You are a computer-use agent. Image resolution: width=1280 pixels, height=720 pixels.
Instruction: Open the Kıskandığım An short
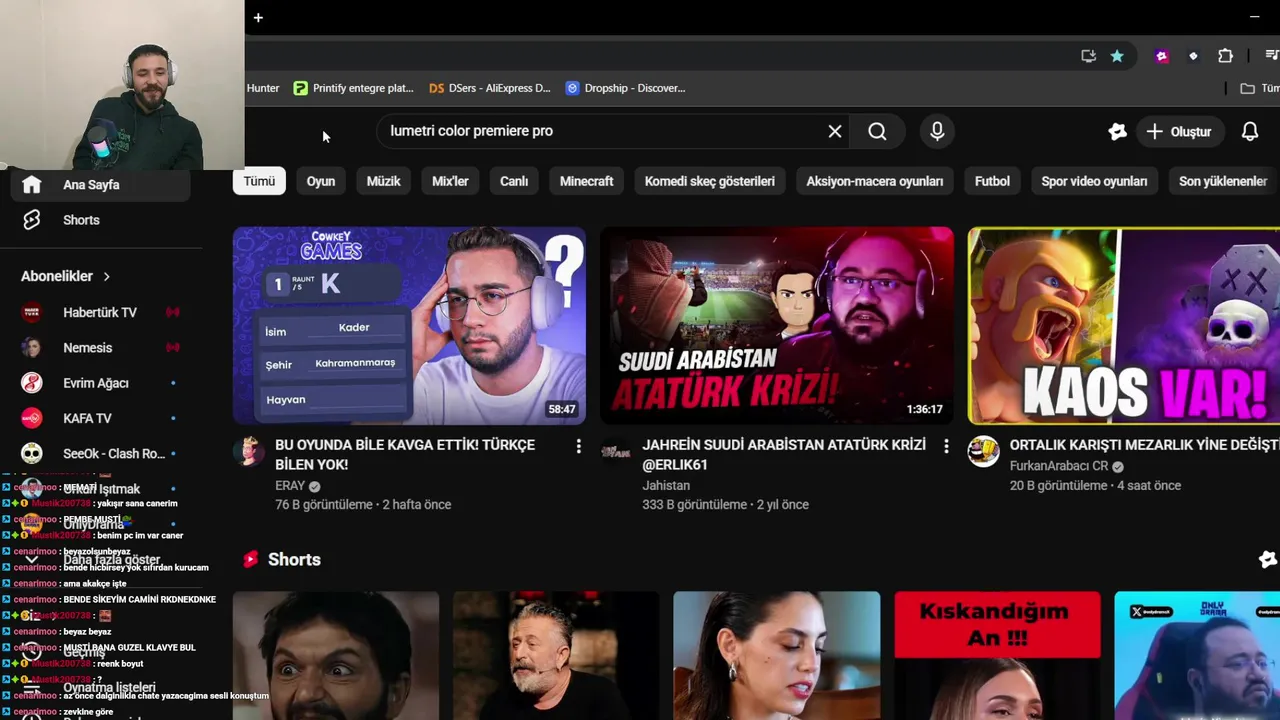click(x=997, y=656)
